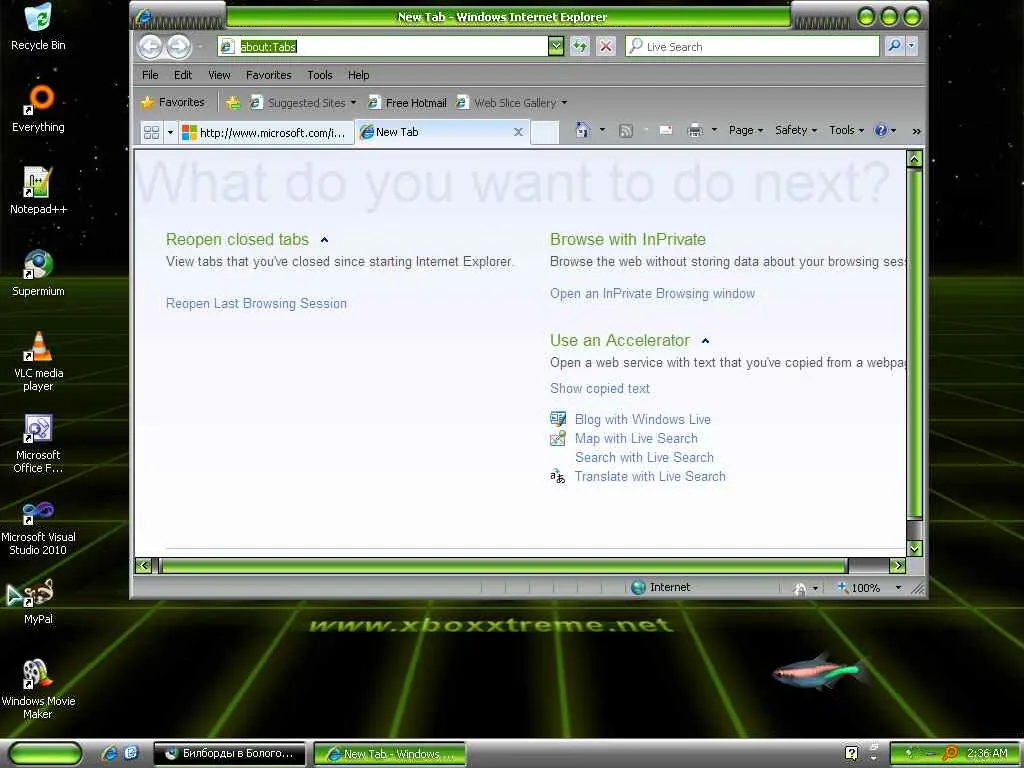Refresh the page using the green arrows icon
Viewport: 1024px width, 768px height.
tap(579, 46)
